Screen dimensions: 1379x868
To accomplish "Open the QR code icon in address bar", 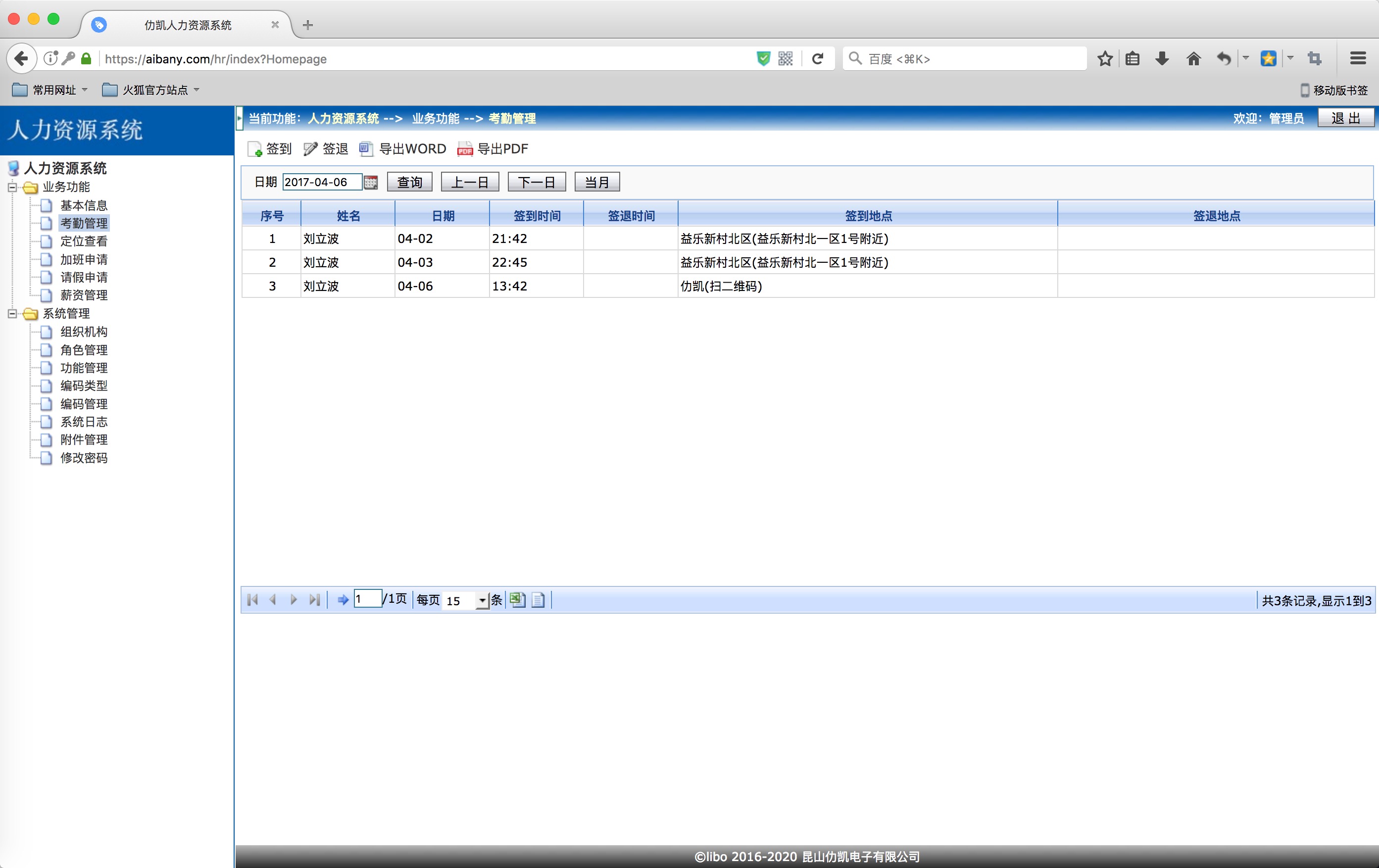I will pos(785,59).
